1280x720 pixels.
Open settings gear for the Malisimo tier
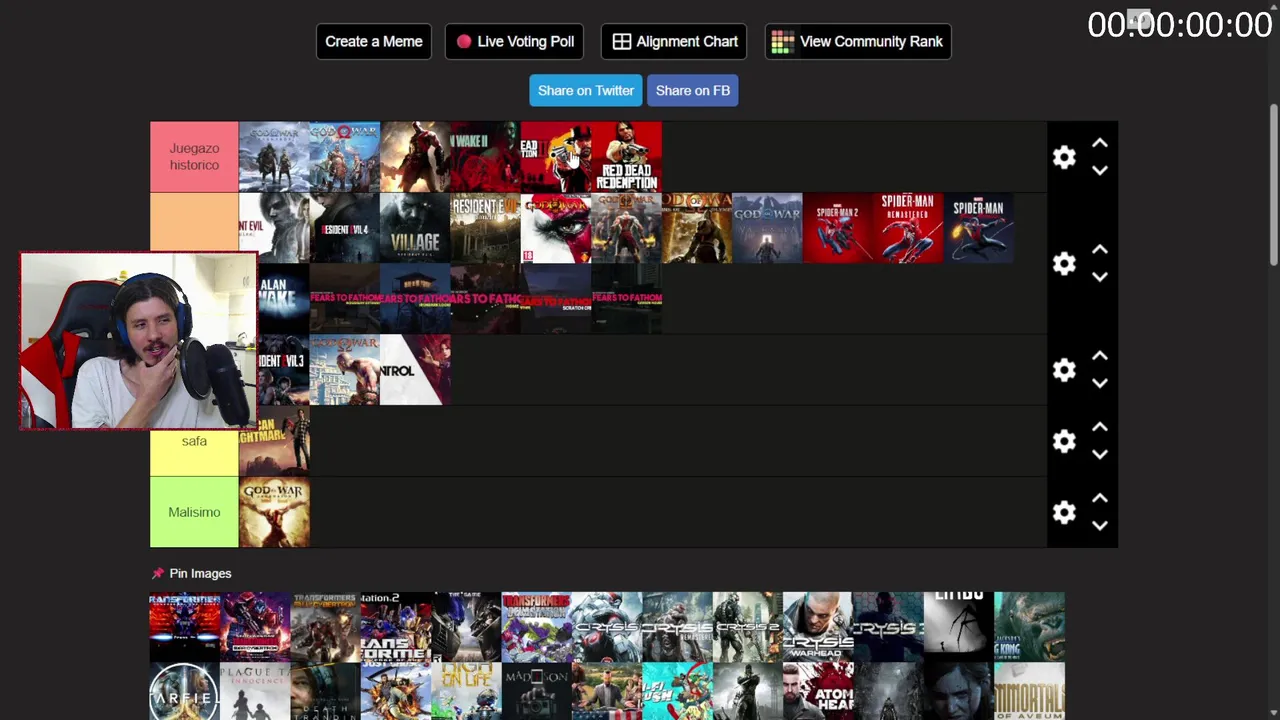[x=1064, y=512]
